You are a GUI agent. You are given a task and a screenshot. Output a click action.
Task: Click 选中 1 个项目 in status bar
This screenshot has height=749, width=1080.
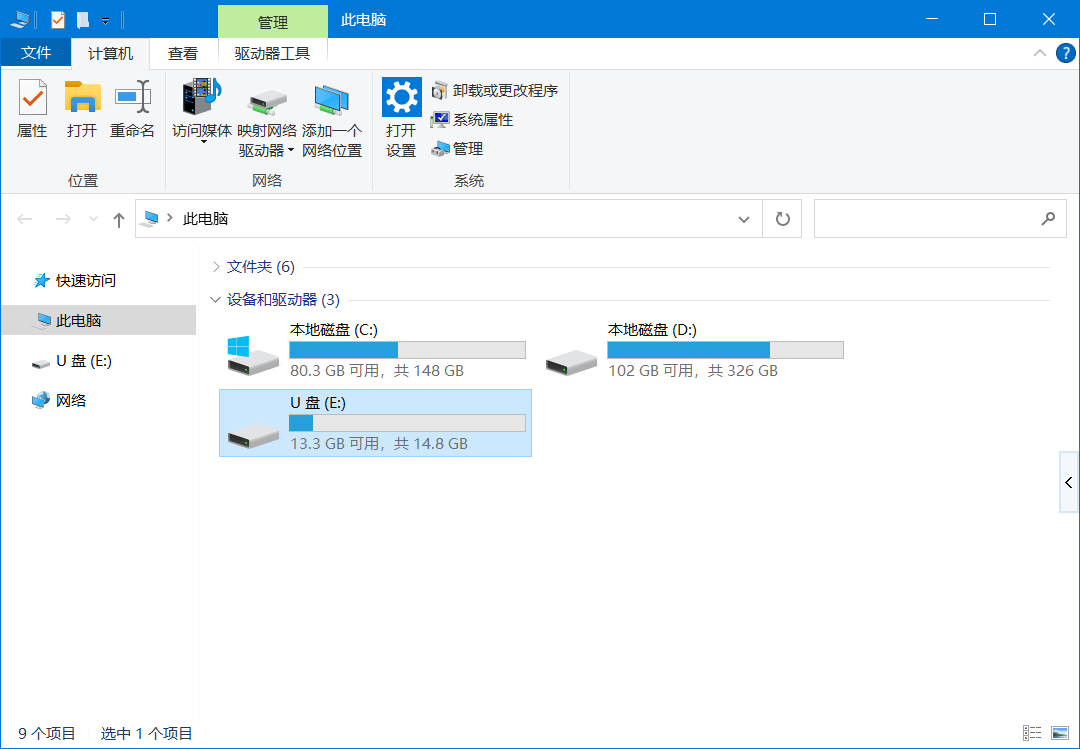click(147, 733)
